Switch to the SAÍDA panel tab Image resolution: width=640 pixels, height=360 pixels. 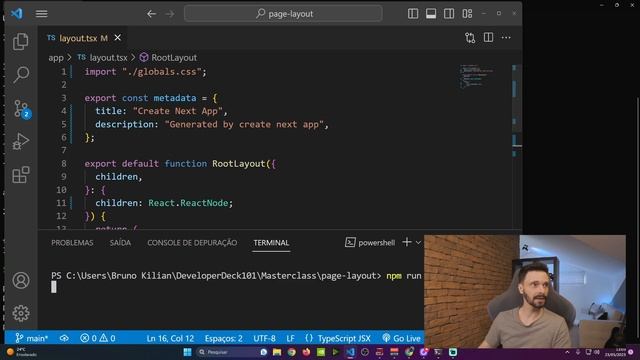(120, 243)
